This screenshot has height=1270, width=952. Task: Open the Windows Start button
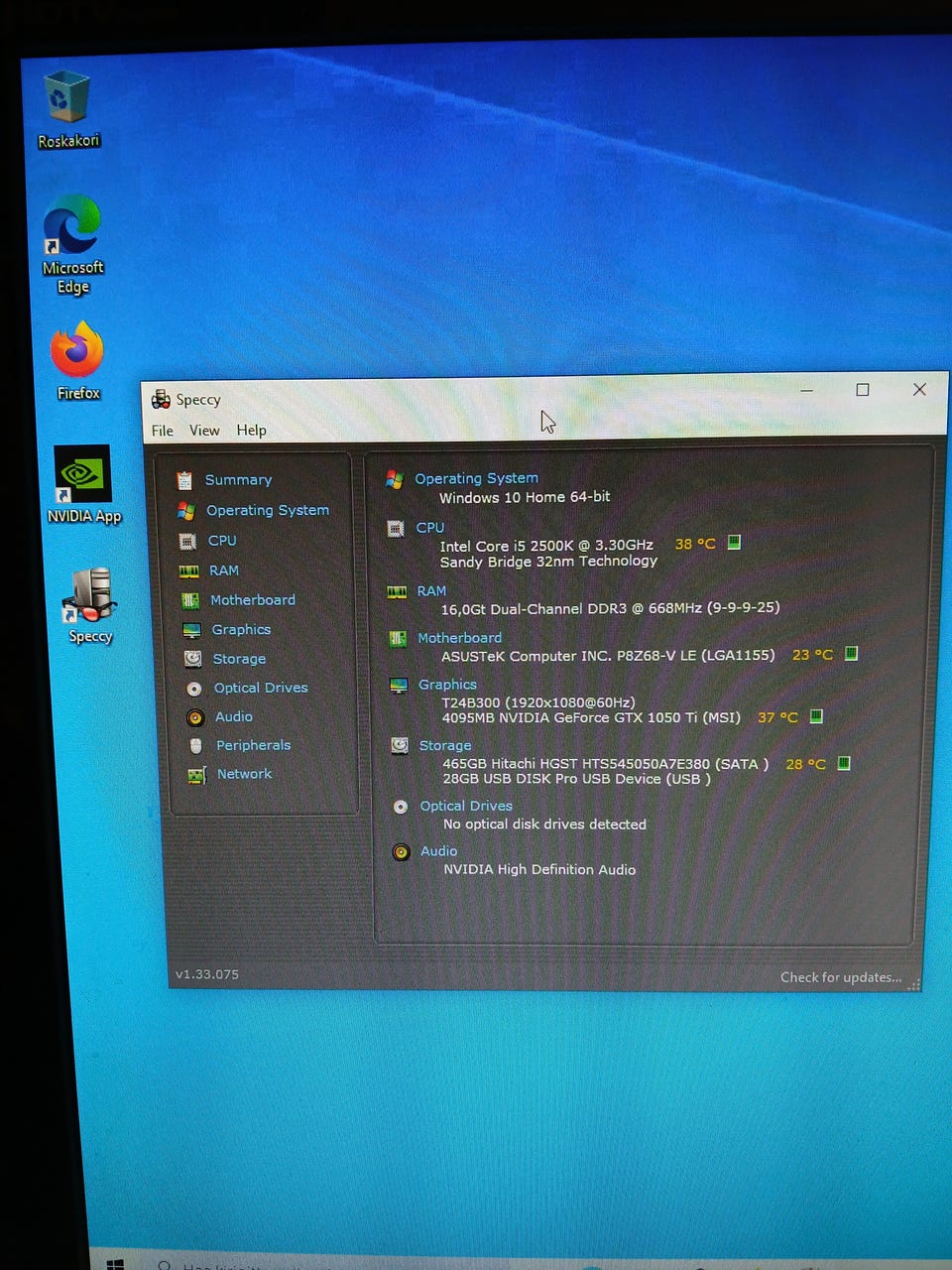tap(115, 1264)
